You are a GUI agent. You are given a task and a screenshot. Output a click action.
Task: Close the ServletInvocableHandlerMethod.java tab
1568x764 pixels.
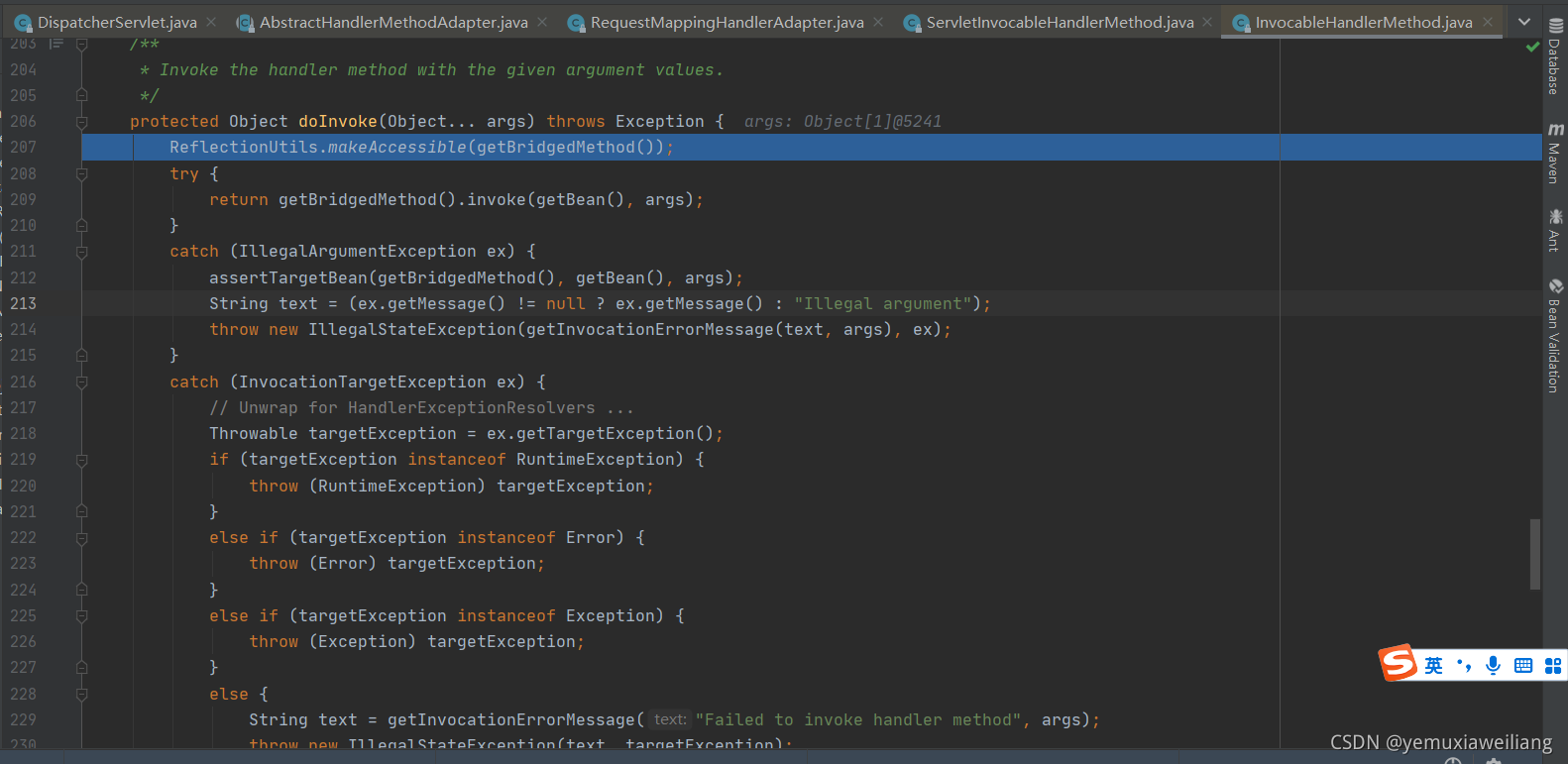(1207, 22)
